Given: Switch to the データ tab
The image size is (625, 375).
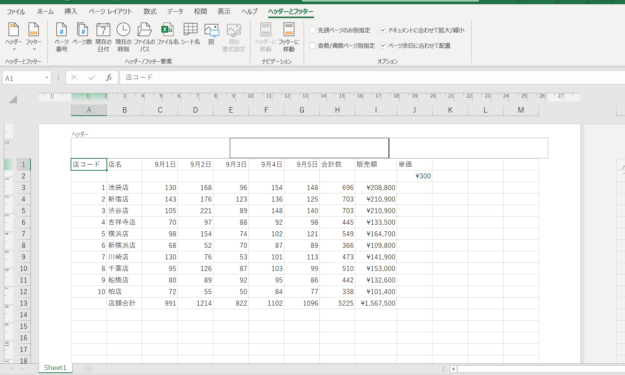Looking at the screenshot, I should [175, 12].
